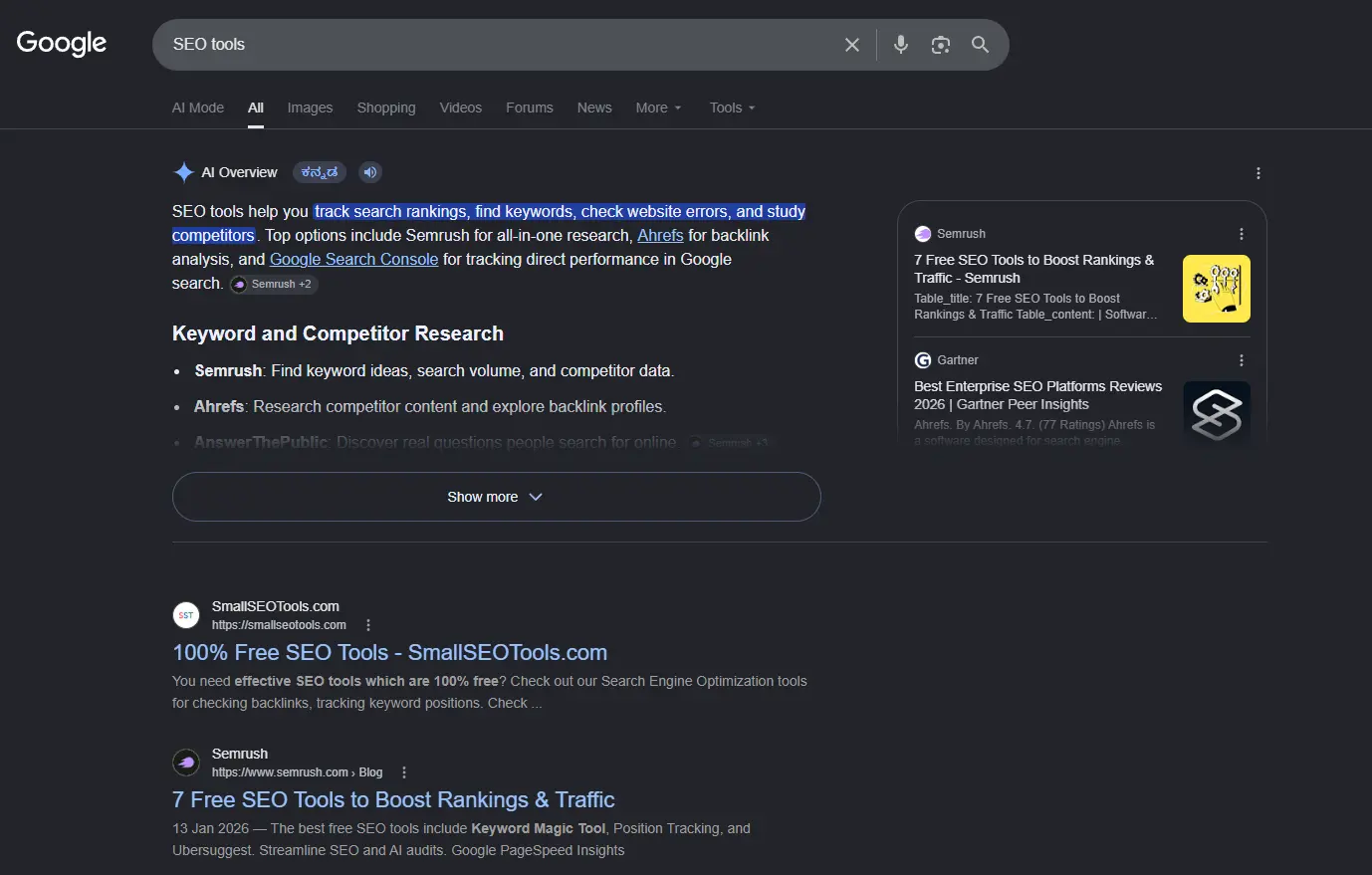Open more options for Semrush blog result
The image size is (1372, 875).
pyautogui.click(x=404, y=772)
